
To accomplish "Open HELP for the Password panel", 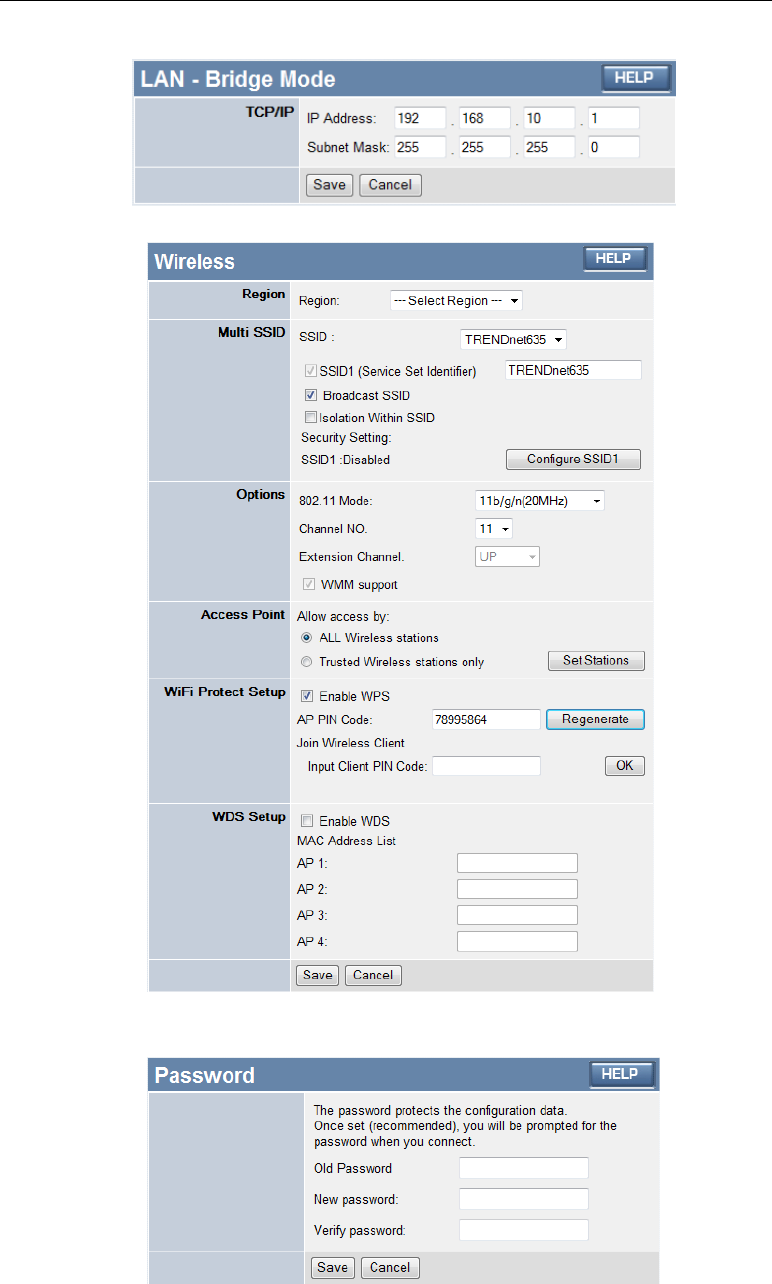I will coord(620,1074).
